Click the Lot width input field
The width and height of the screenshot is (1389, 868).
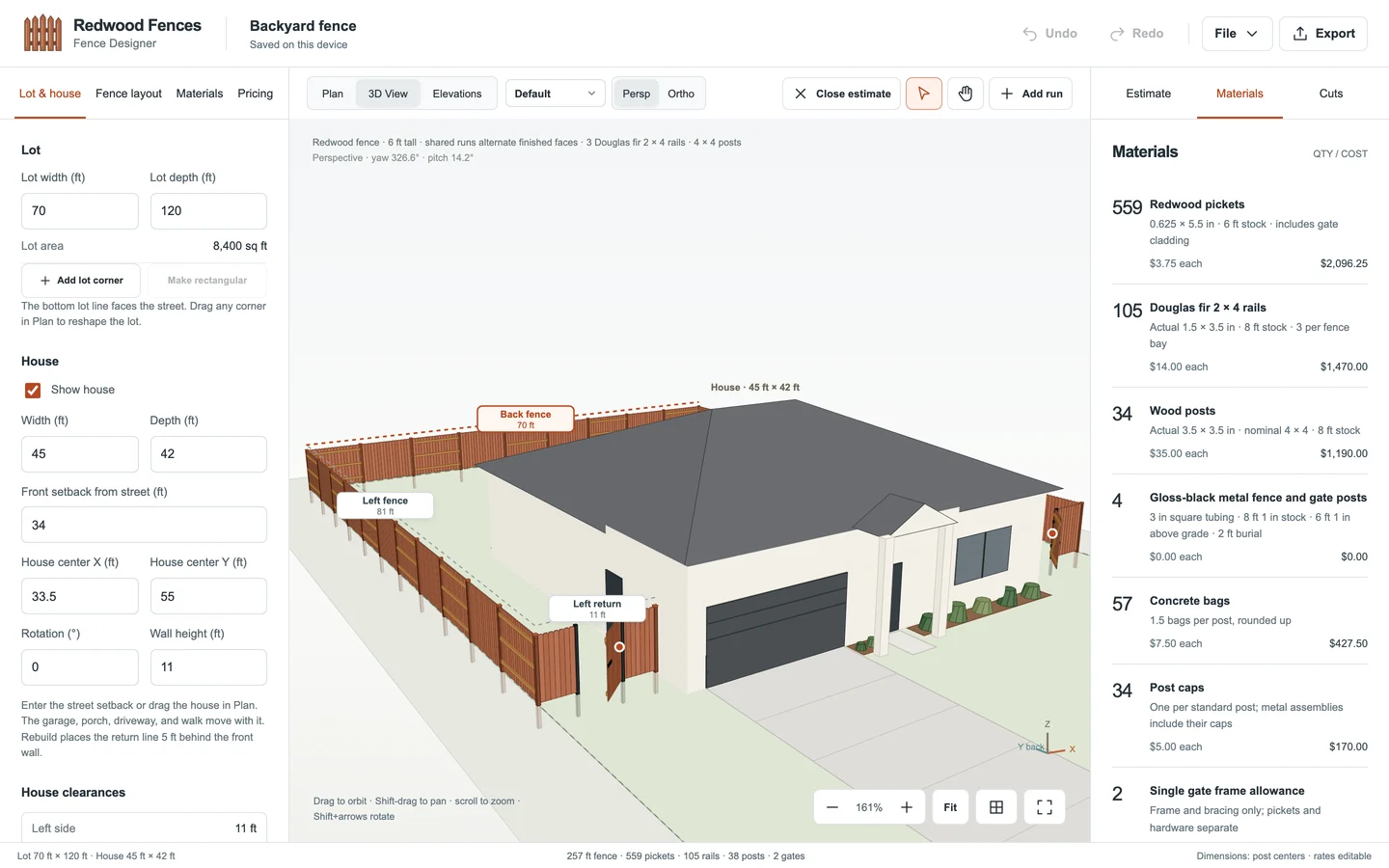(80, 211)
